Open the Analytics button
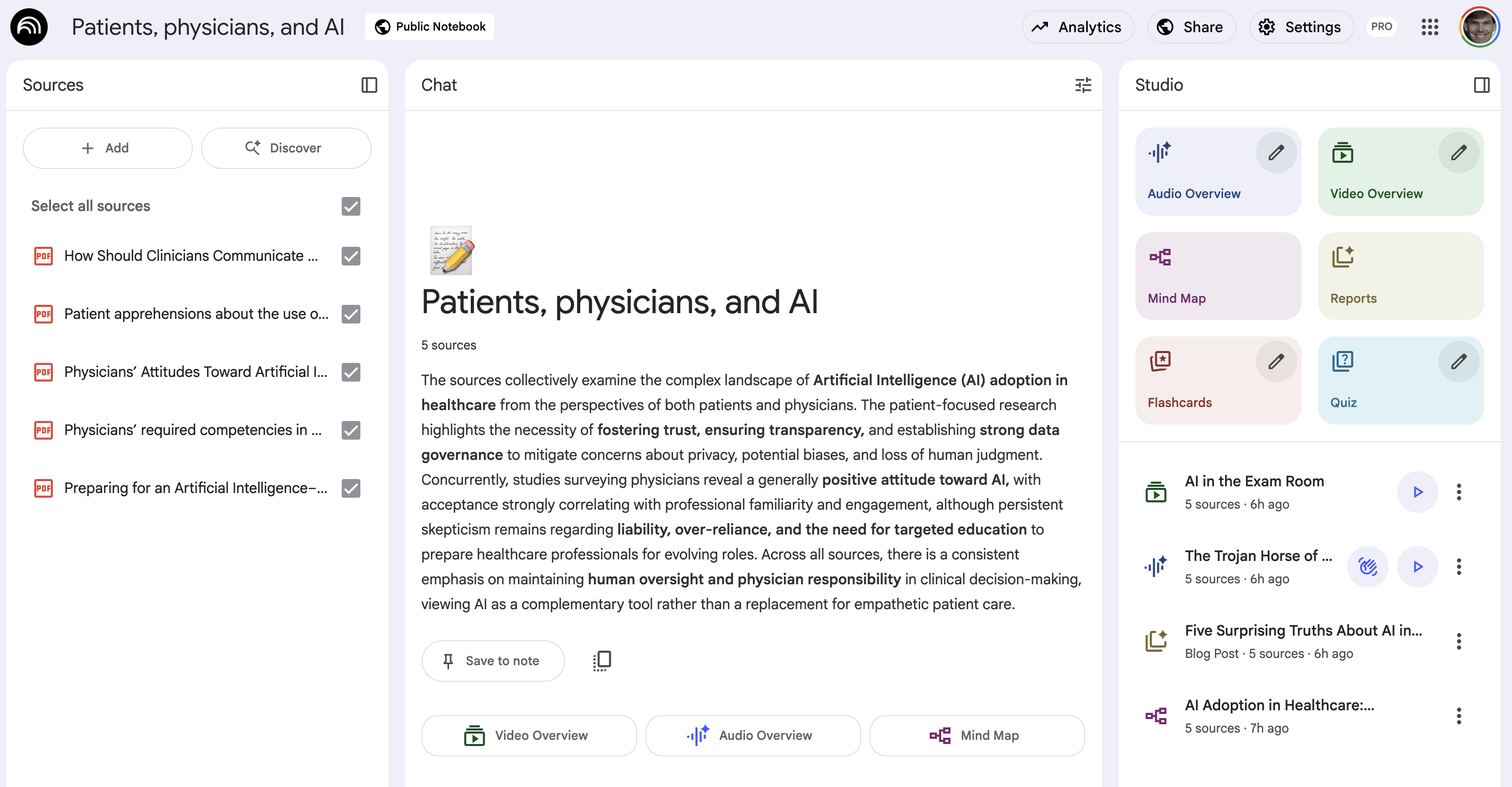 1077,27
